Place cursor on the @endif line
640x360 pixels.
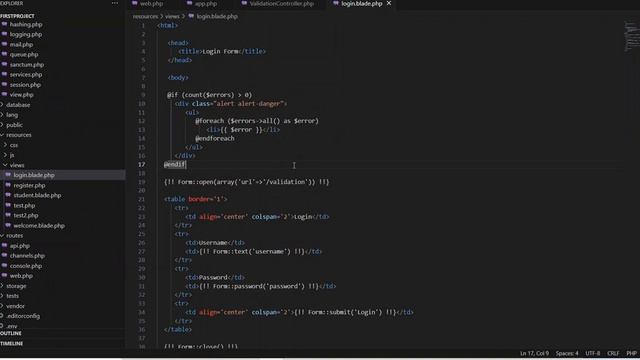pos(175,164)
